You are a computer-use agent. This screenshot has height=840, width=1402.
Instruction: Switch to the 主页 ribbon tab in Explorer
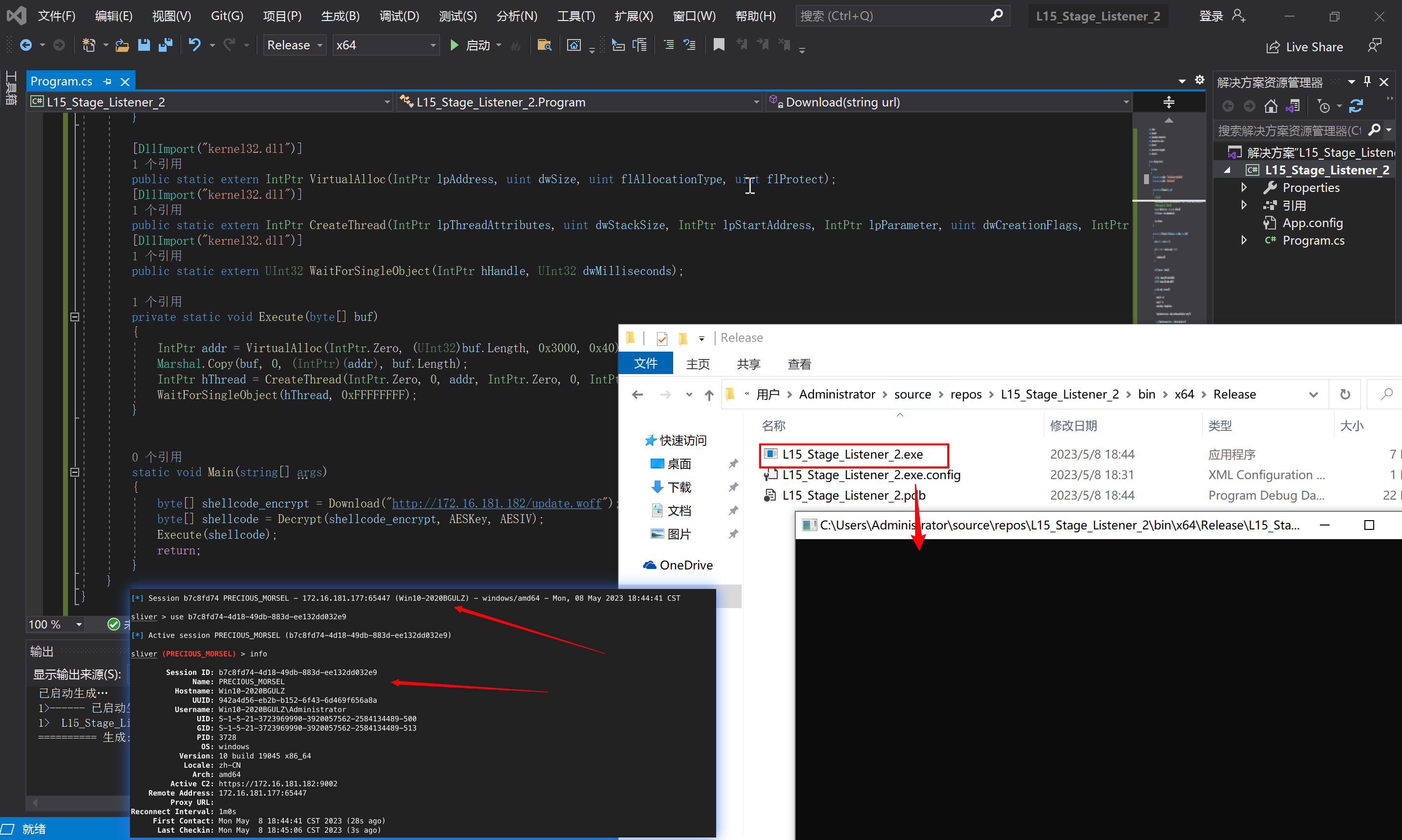coord(698,364)
